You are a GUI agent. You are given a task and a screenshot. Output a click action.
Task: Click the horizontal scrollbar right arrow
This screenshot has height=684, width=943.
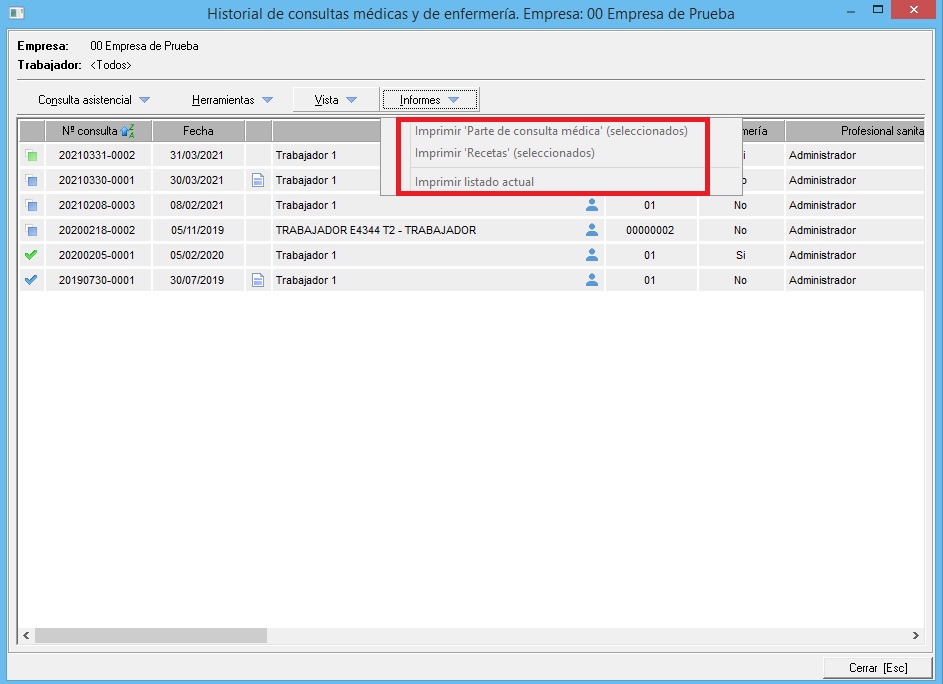[915, 635]
